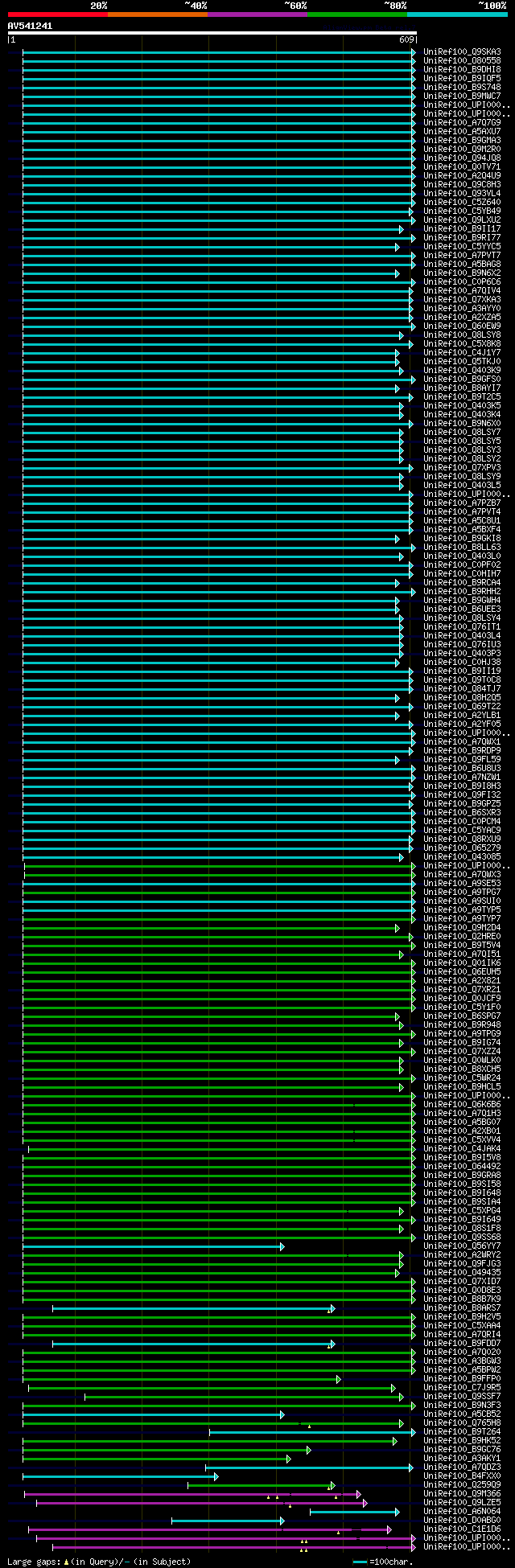The width and height of the screenshot is (515, 1568).
Task: Open the UniRef100_A6N064 entry
Action: pos(462,1511)
